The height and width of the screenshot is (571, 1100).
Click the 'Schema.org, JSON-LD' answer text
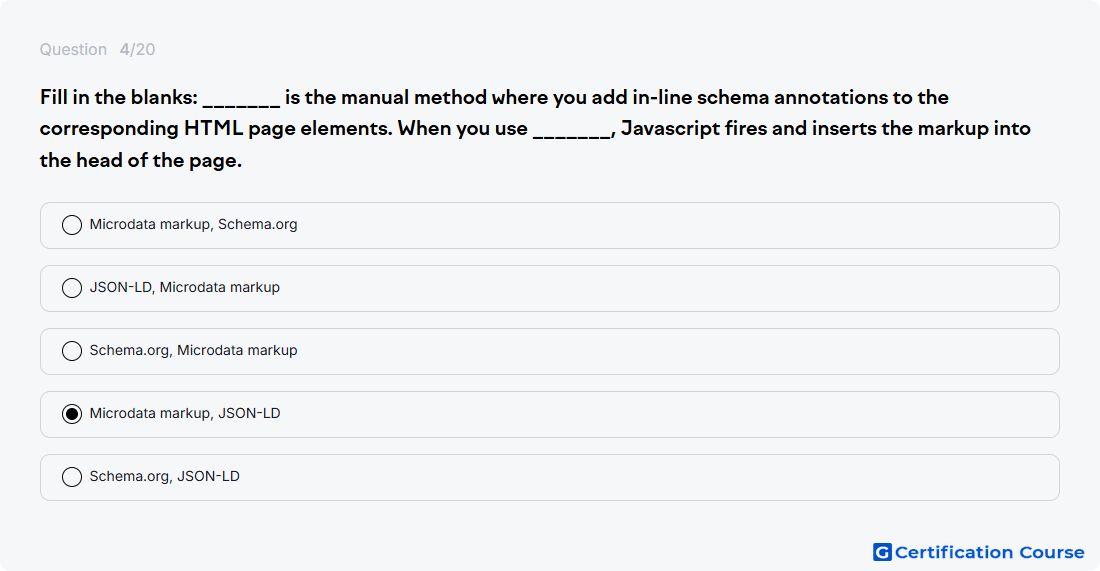pos(165,476)
